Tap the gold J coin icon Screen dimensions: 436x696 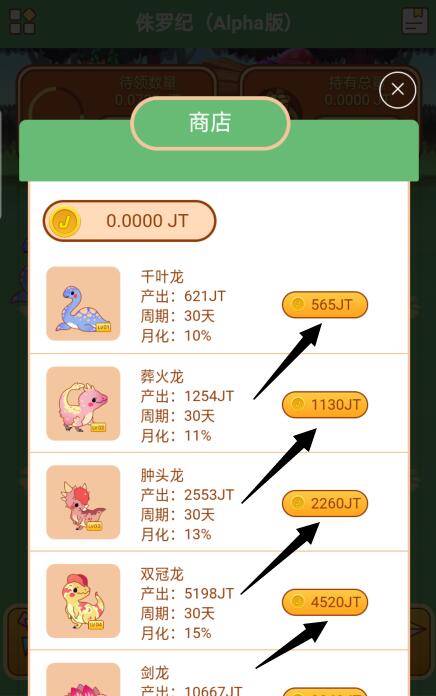pos(65,221)
